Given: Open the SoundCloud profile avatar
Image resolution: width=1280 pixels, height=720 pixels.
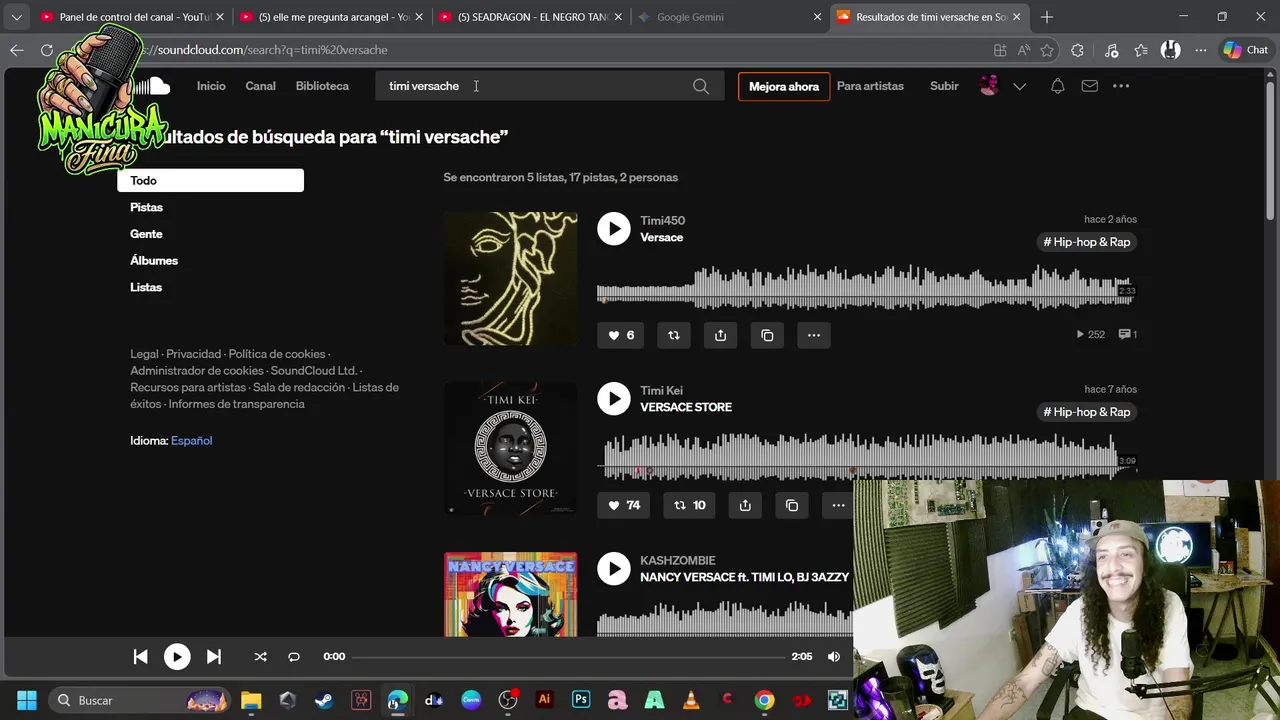Looking at the screenshot, I should click(989, 86).
